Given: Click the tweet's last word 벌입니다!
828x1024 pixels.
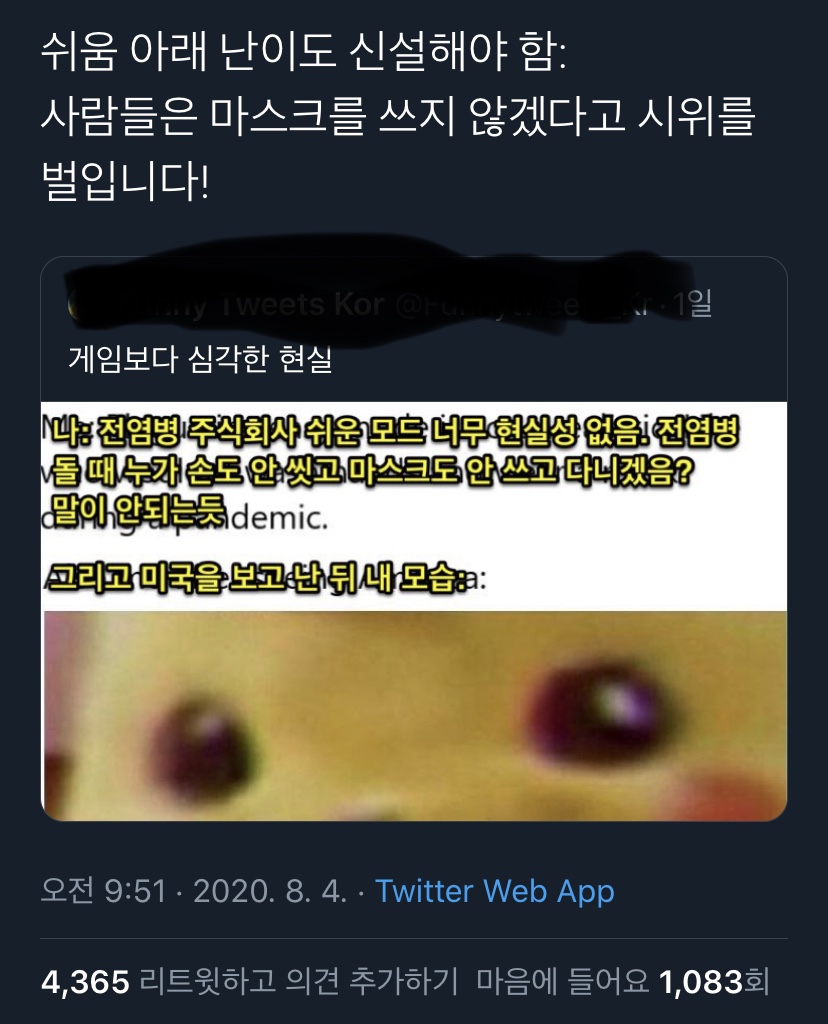Looking at the screenshot, I should click(125, 181).
